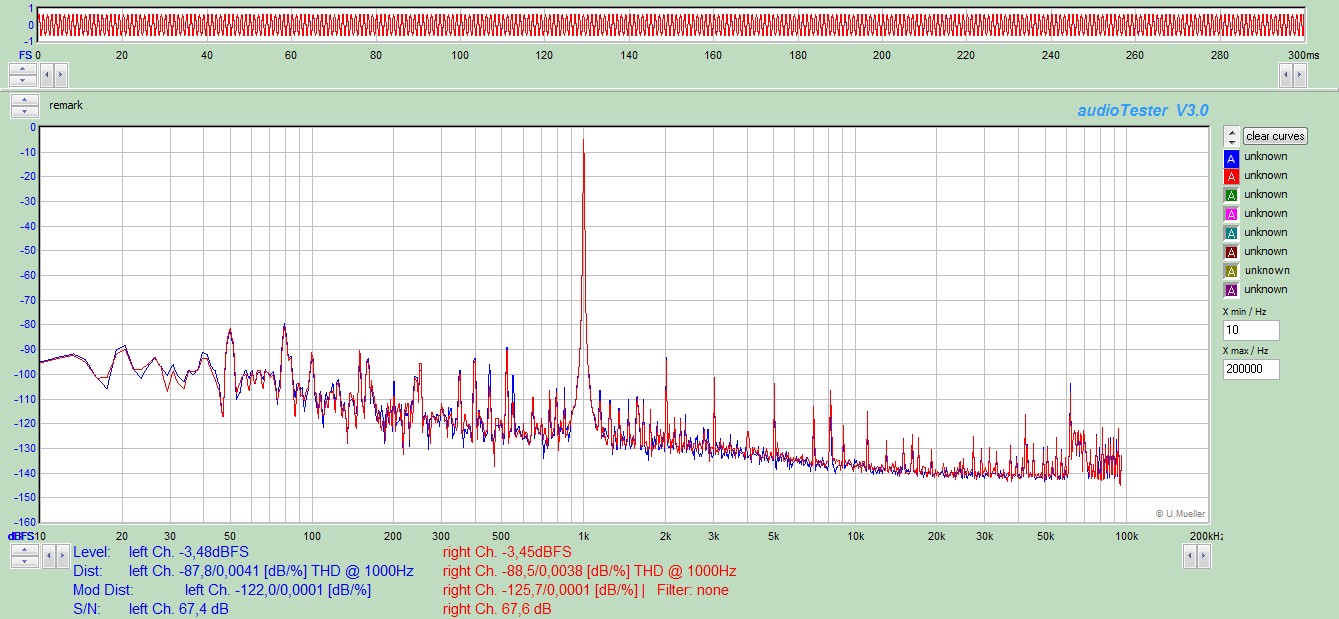
Task: Click down arrow beside the remark label
Action: point(23,110)
